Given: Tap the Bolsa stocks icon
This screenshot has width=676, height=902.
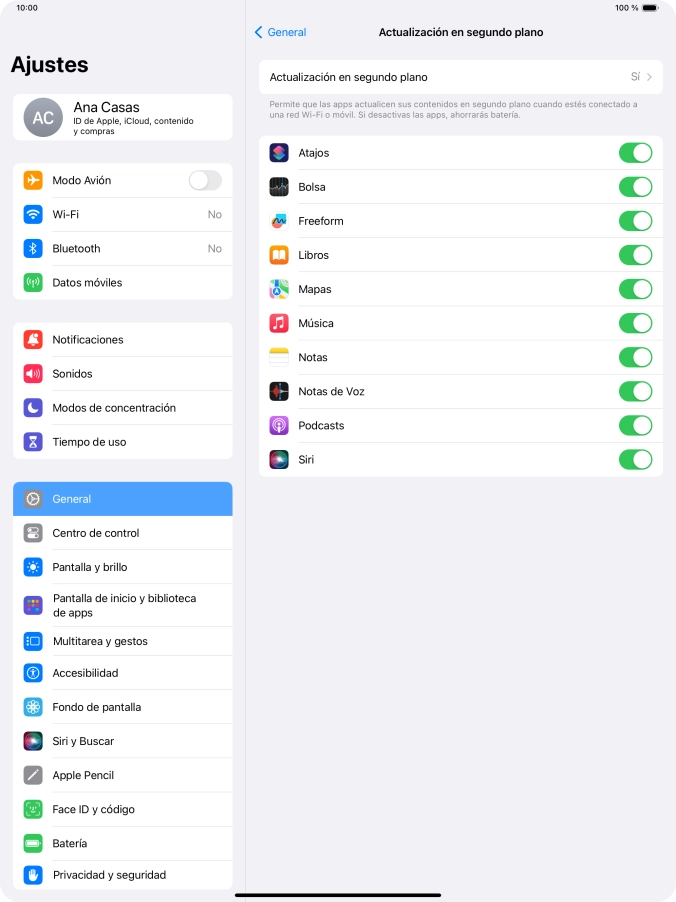Looking at the screenshot, I should [x=279, y=187].
